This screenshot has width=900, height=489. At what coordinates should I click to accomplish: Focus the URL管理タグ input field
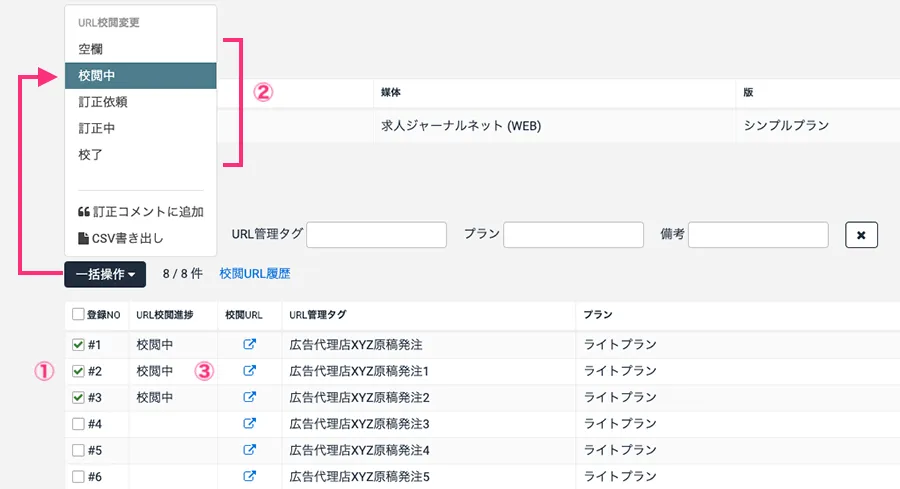[377, 235]
